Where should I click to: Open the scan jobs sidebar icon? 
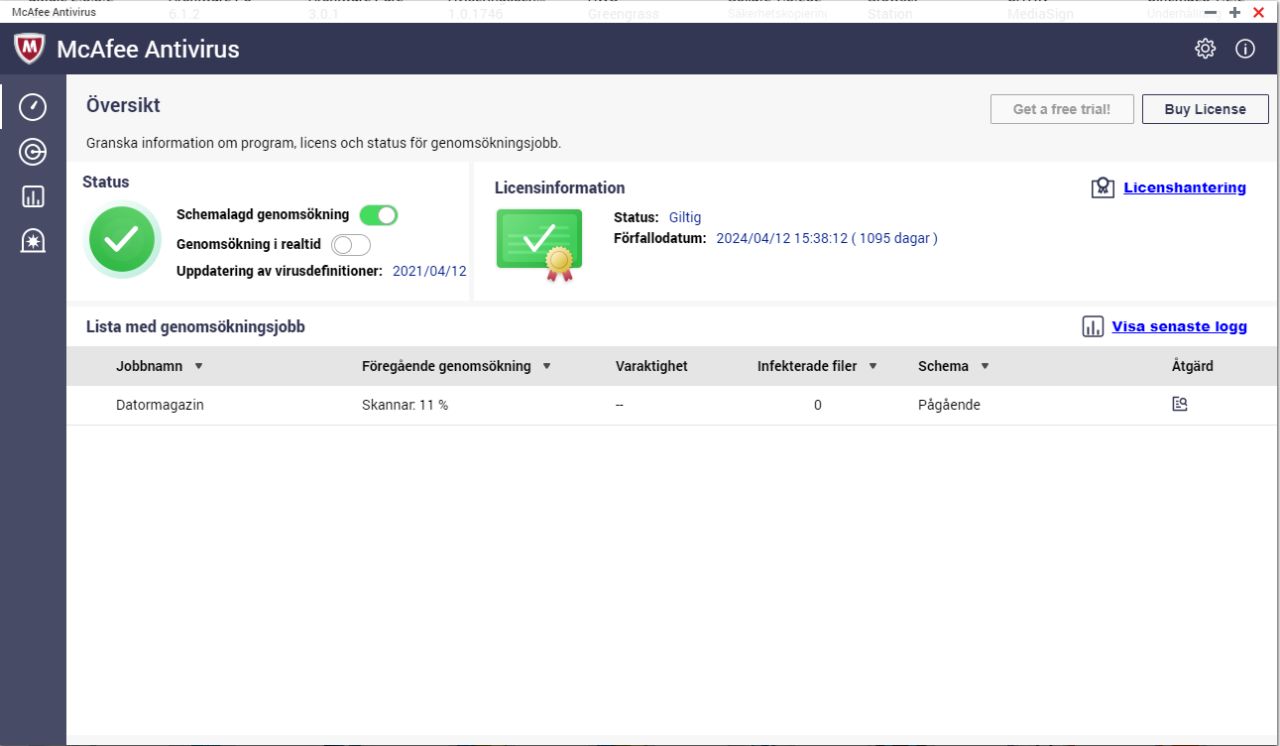[x=33, y=152]
